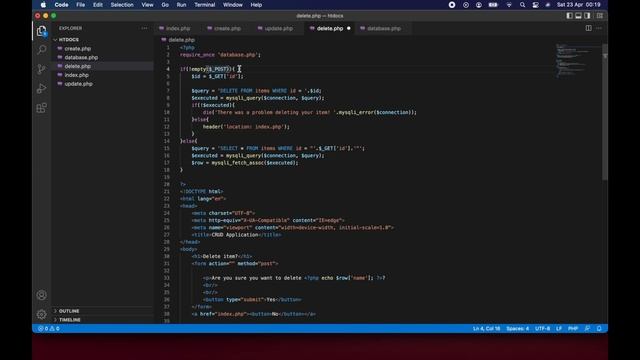This screenshot has height=360, width=640.
Task: Click the screen recording menu bar icon
Action: 452,5
